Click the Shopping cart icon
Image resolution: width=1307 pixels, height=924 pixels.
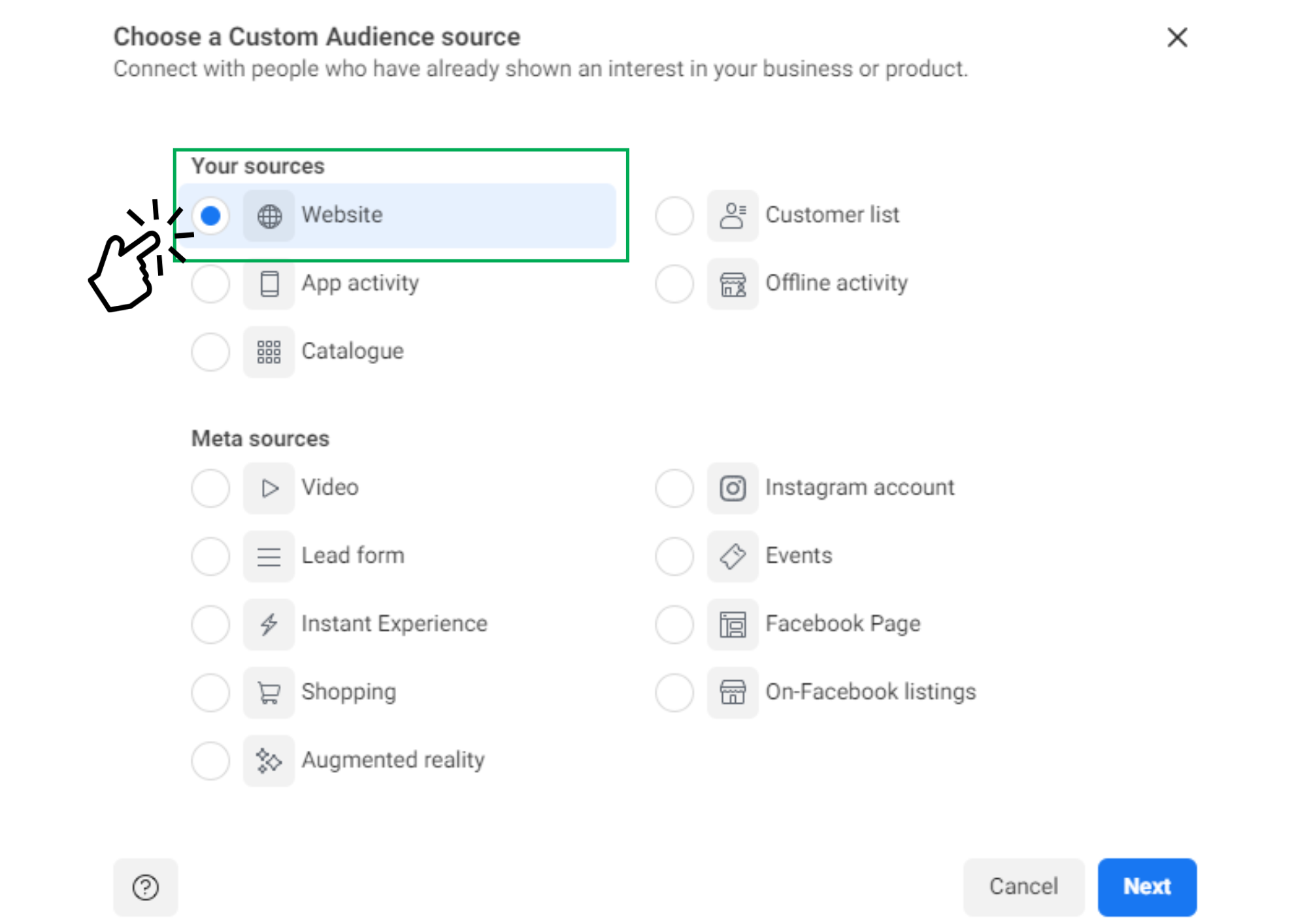click(x=269, y=693)
